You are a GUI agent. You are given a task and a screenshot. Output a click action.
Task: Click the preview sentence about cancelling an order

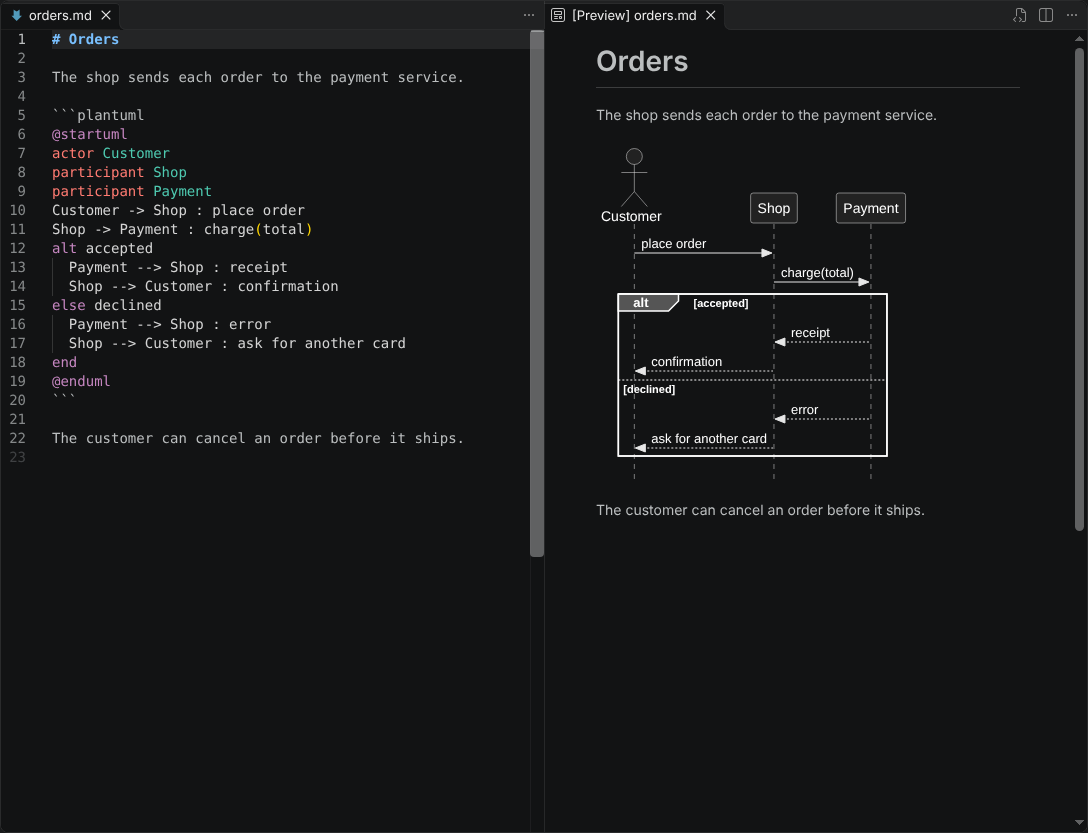click(760, 510)
